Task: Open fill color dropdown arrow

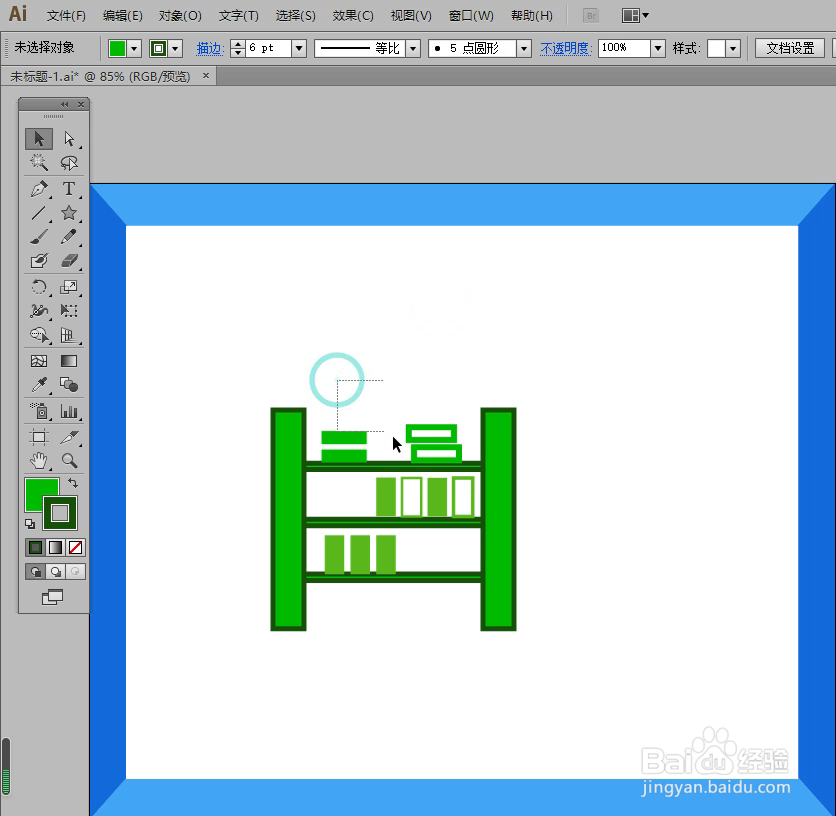Action: tap(134, 49)
